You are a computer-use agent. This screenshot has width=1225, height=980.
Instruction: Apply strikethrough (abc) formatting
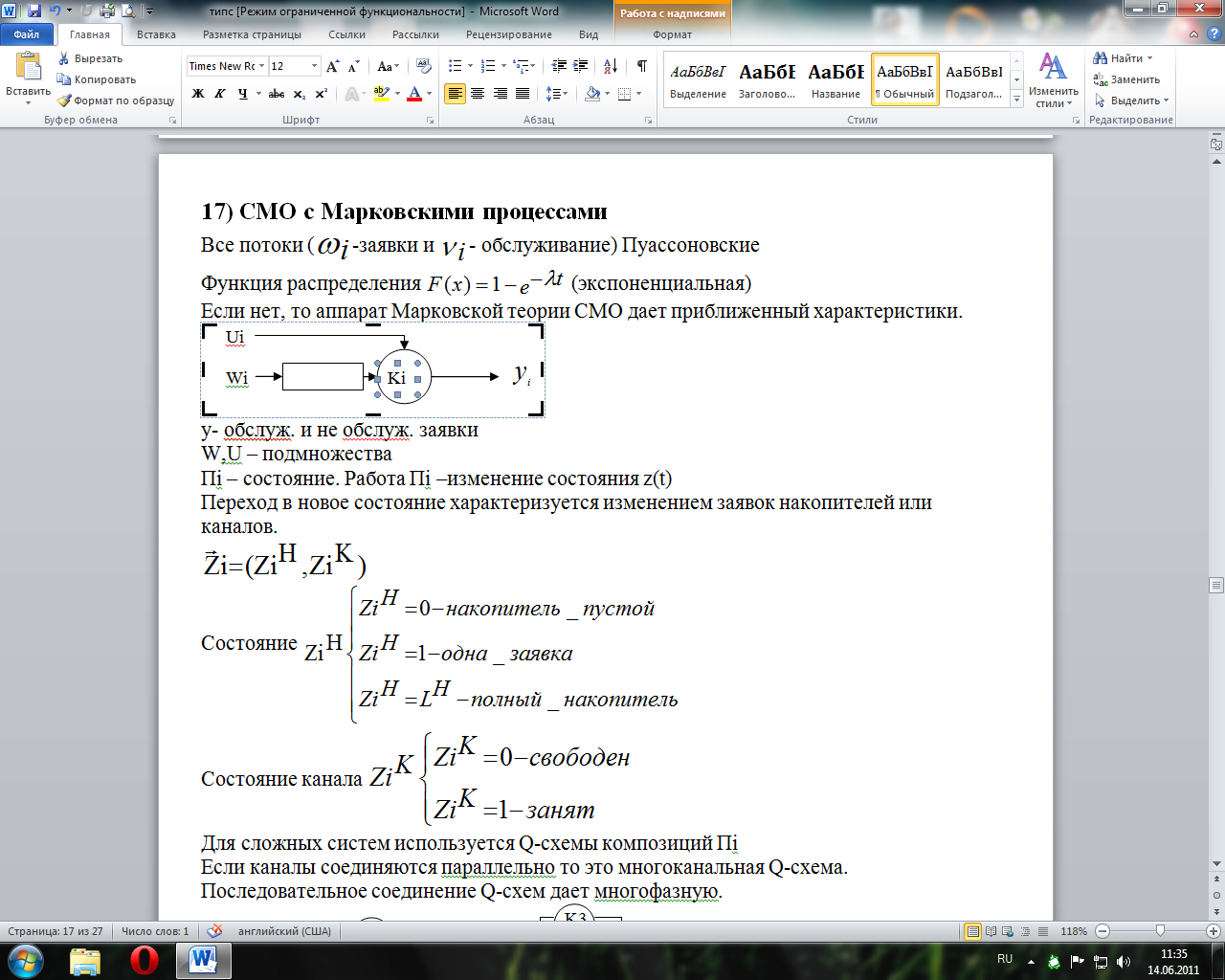[277, 94]
